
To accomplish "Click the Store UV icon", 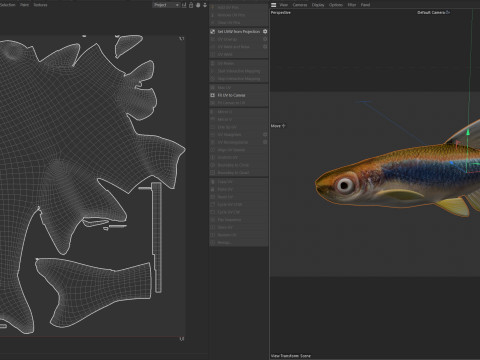I will 212,227.
